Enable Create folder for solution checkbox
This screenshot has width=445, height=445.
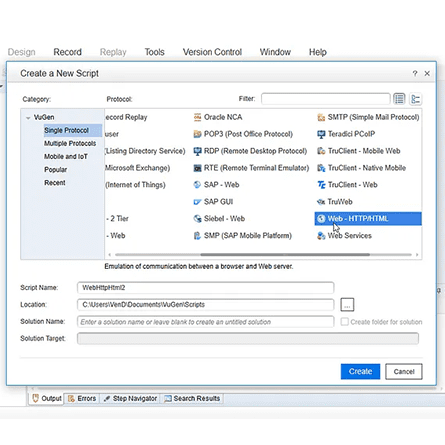point(345,322)
